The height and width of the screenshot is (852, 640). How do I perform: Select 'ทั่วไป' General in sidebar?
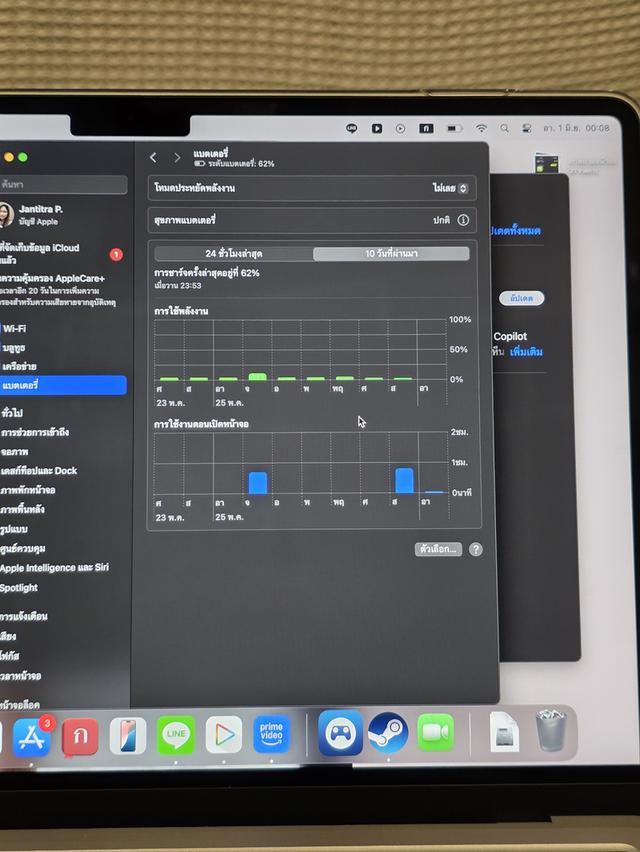(63, 413)
